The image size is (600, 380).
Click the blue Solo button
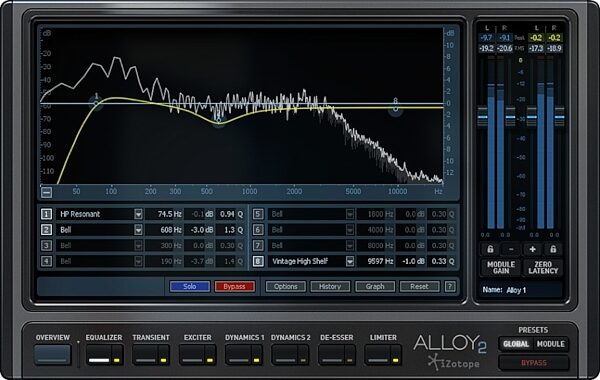pos(190,286)
